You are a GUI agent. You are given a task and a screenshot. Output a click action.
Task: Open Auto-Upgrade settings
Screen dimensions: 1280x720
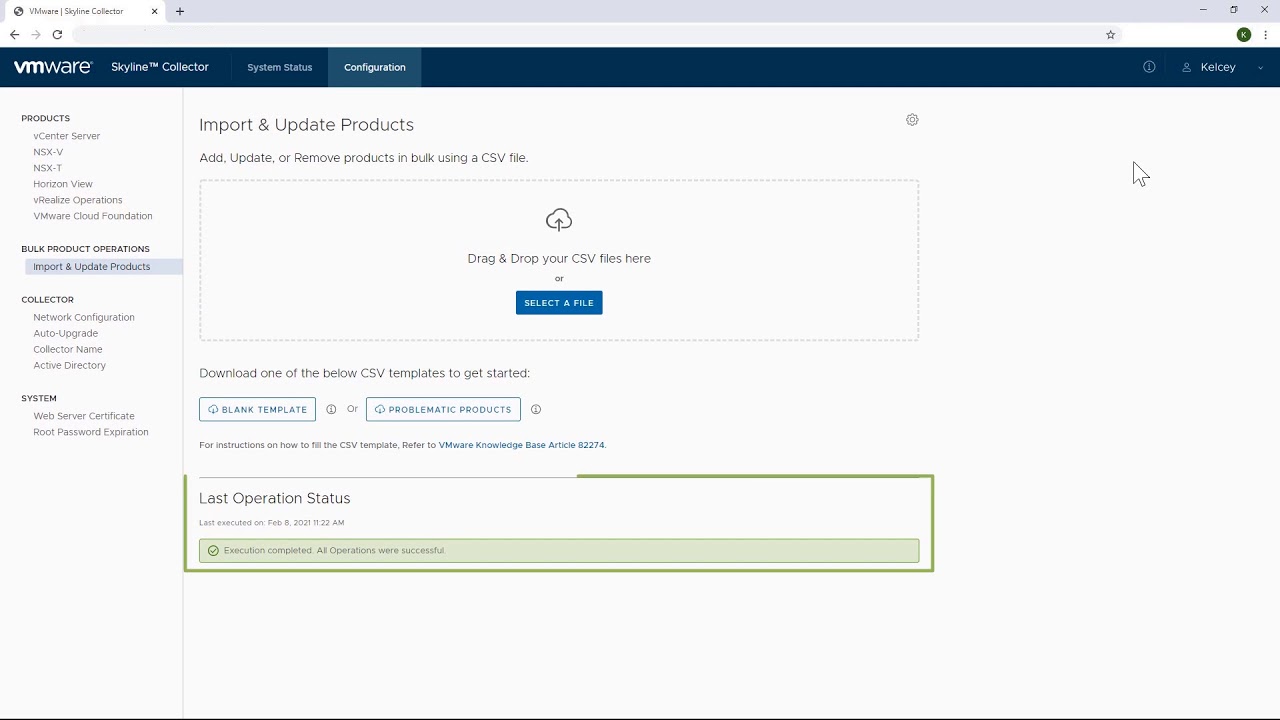66,333
